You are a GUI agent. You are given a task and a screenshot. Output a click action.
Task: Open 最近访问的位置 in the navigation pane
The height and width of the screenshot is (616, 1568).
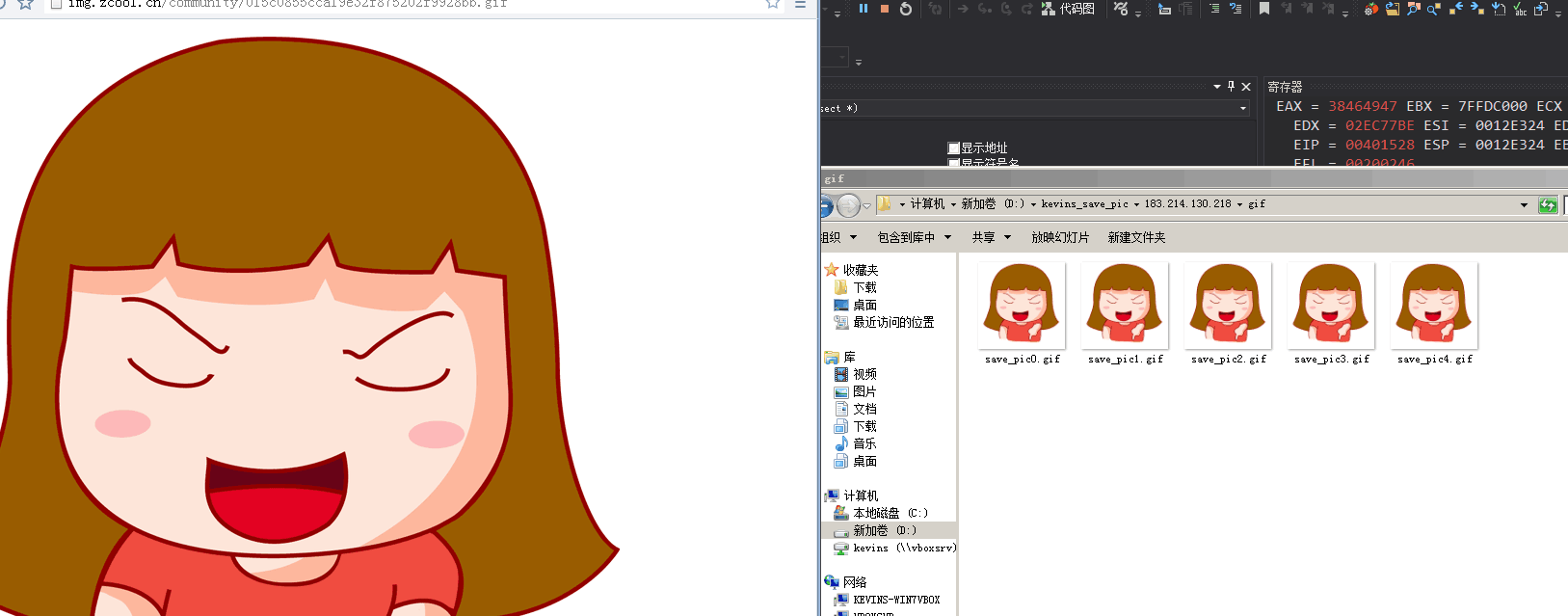(893, 322)
